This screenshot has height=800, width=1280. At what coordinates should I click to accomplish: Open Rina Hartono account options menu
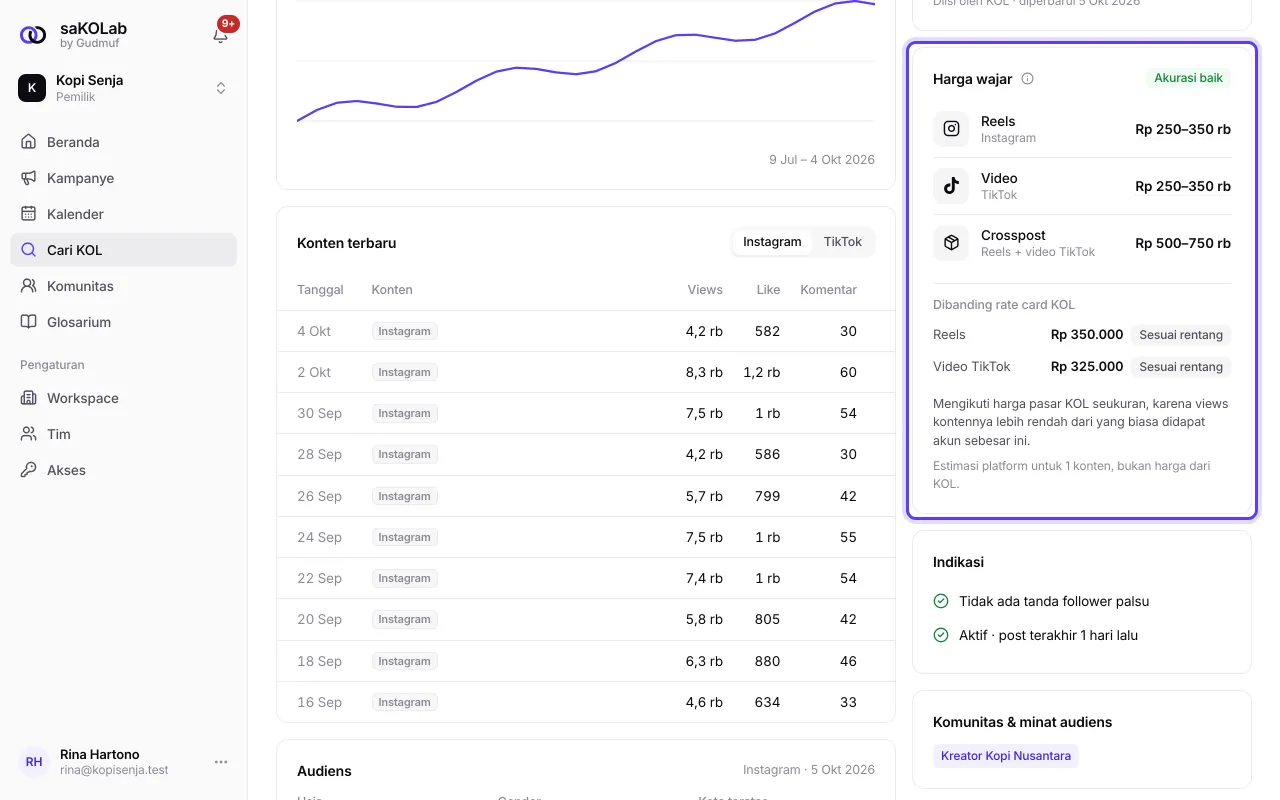click(x=221, y=762)
